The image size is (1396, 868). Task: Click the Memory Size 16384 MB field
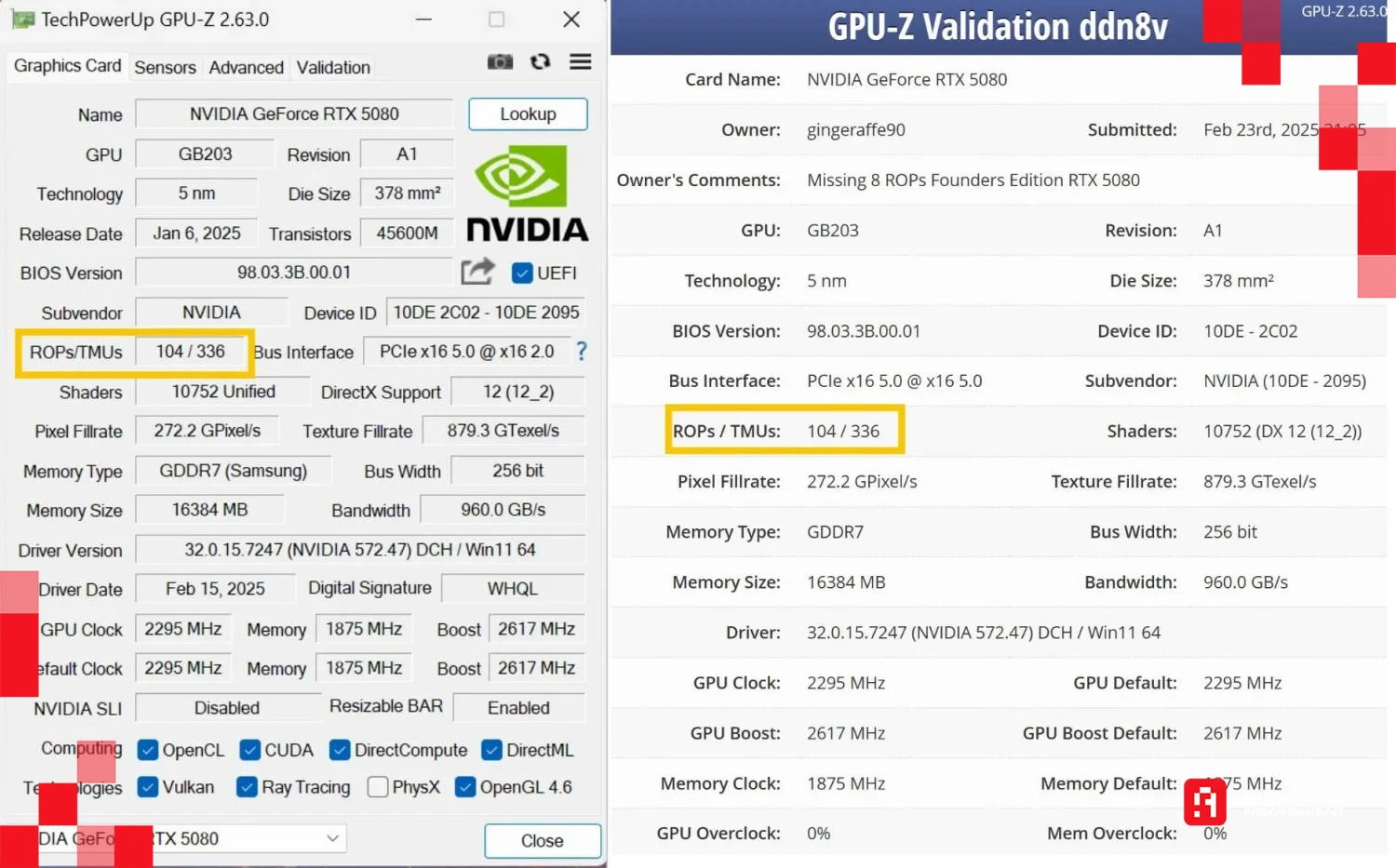point(210,510)
